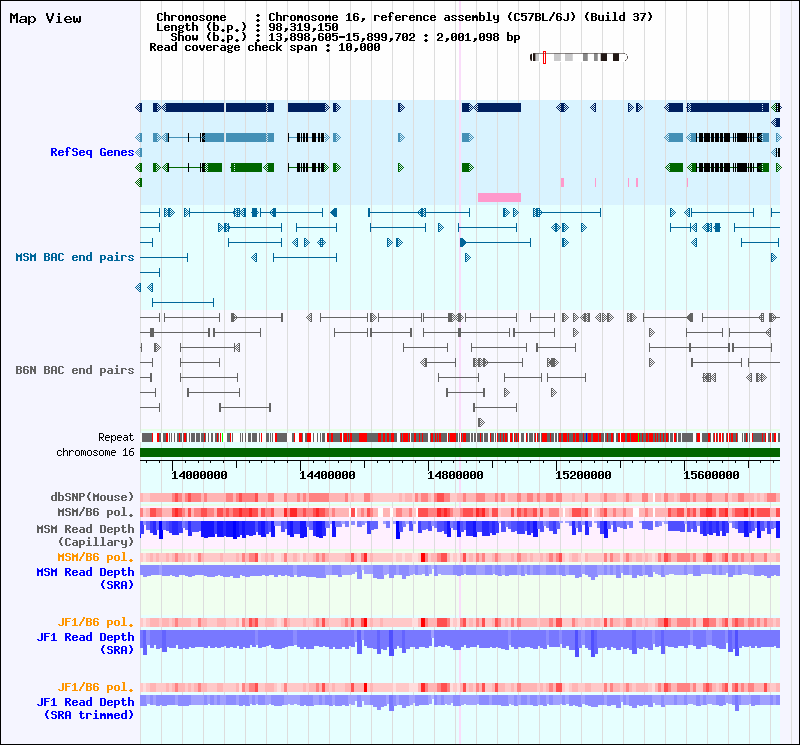Viewport: 800px width, 745px height.
Task: Select the 15200000 position on the ruler
Action: (x=583, y=475)
